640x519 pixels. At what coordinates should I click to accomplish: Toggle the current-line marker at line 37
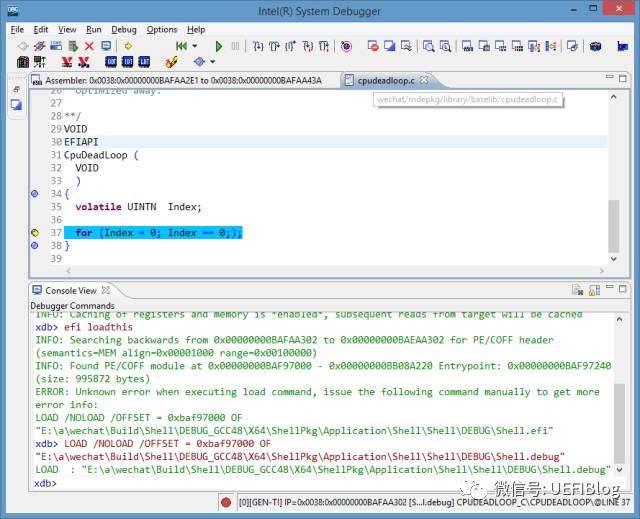pos(35,233)
